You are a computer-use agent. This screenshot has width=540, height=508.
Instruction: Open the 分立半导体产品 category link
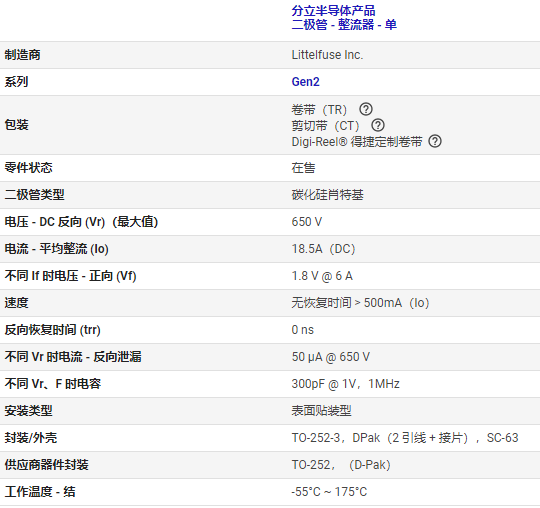333,11
